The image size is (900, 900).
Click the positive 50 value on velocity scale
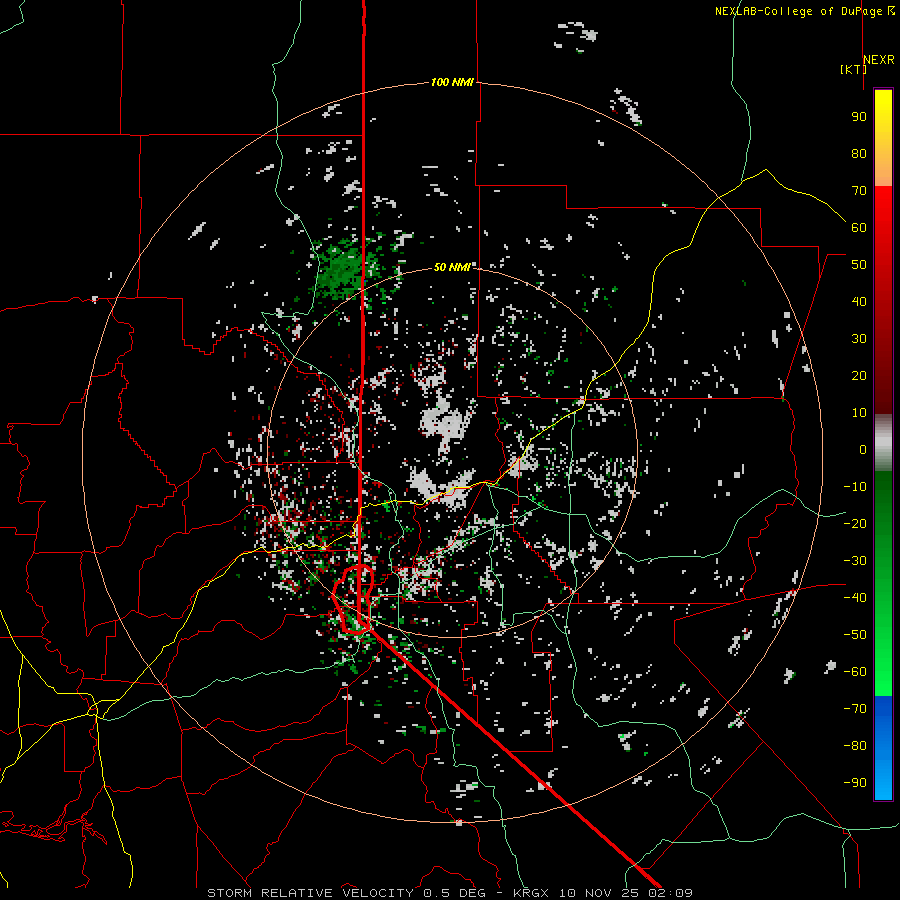coord(859,265)
